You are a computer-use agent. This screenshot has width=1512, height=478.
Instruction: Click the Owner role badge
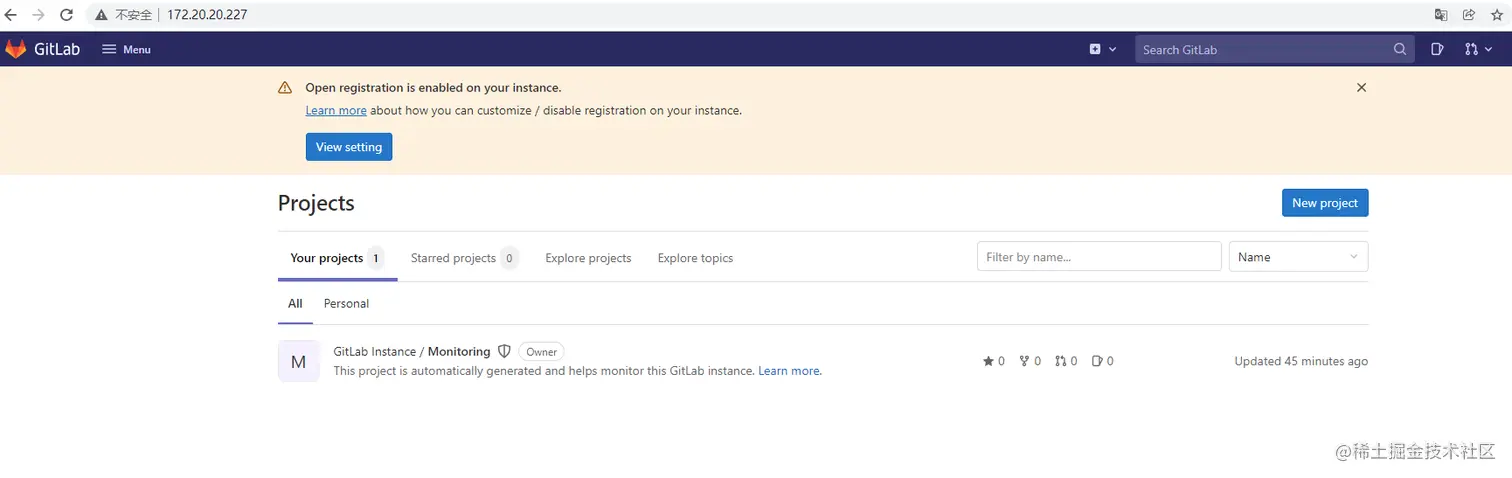tap(541, 352)
